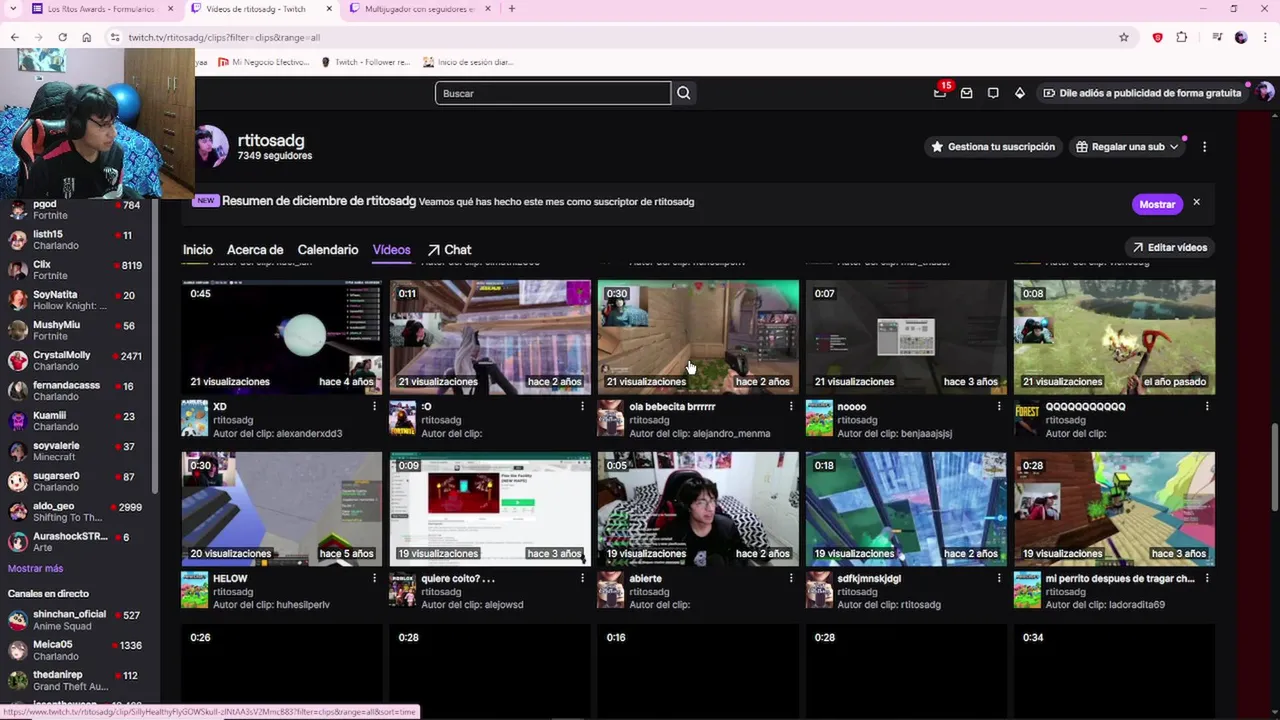Viewport: 1280px width, 720px height.
Task: Reload the page in the browser
Action: (62, 37)
